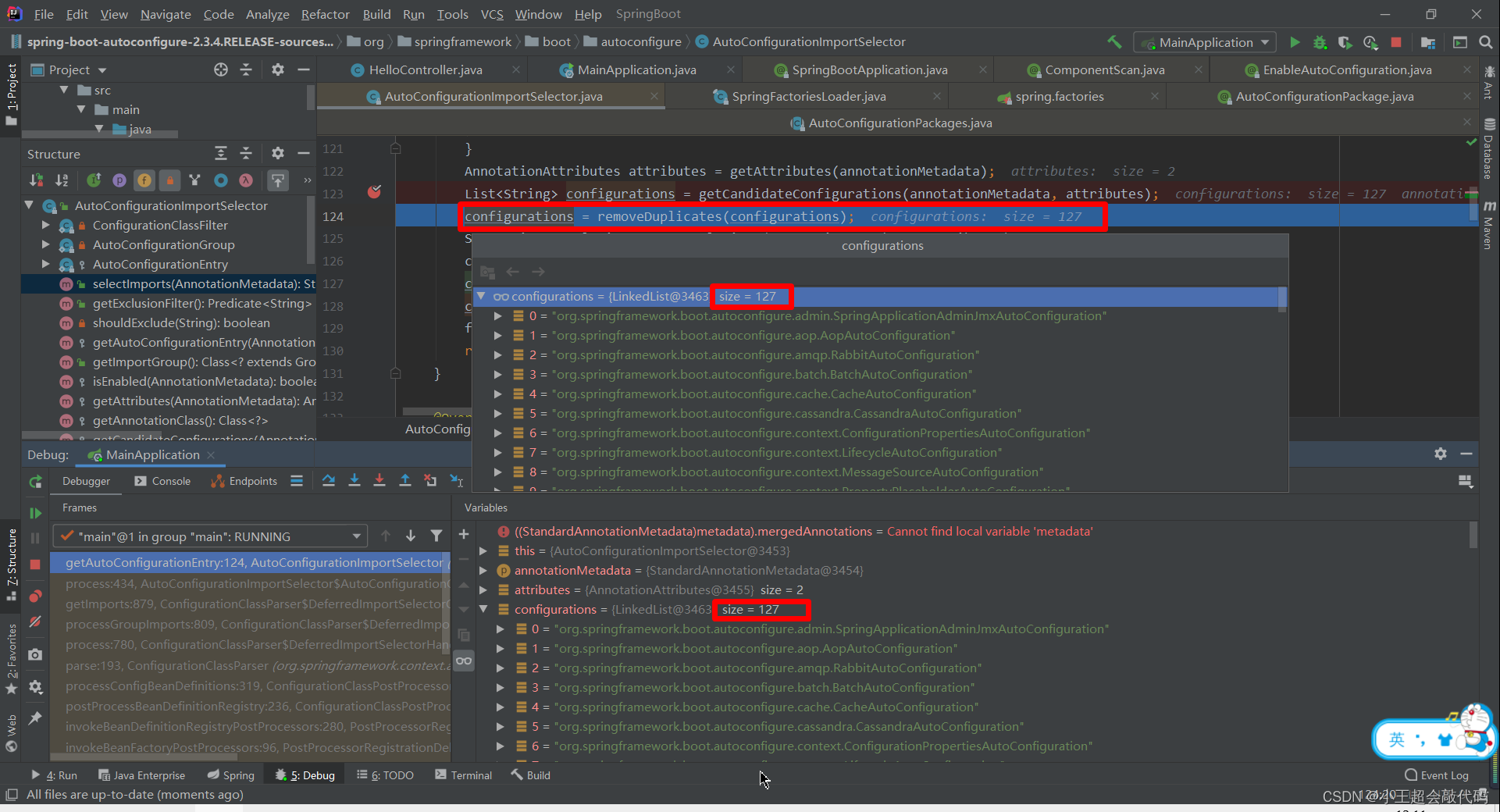The width and height of the screenshot is (1500, 812).
Task: Step into with blue down arrow
Action: [x=355, y=481]
